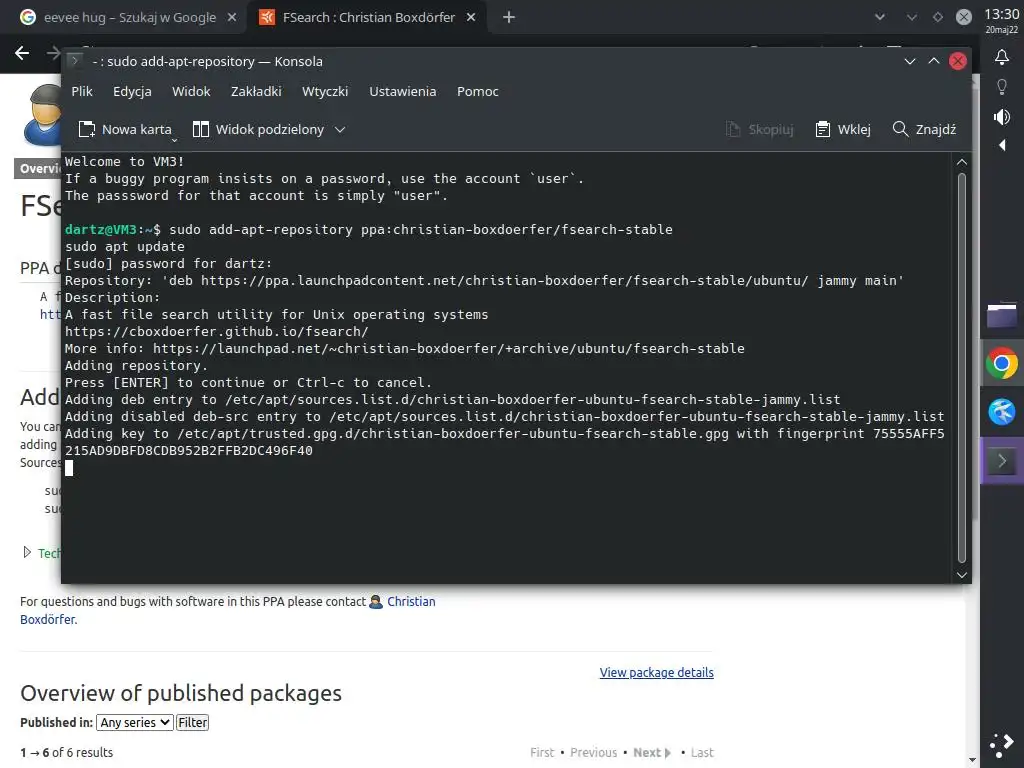Click the Filter button
The image size is (1024, 768).
pyautogui.click(x=193, y=722)
